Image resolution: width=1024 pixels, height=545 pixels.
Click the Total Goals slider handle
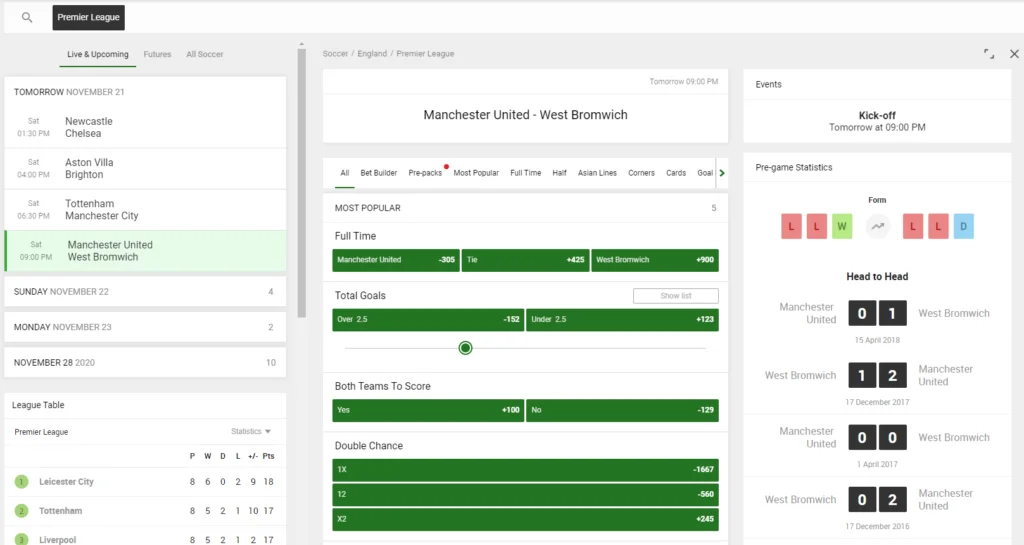tap(465, 348)
